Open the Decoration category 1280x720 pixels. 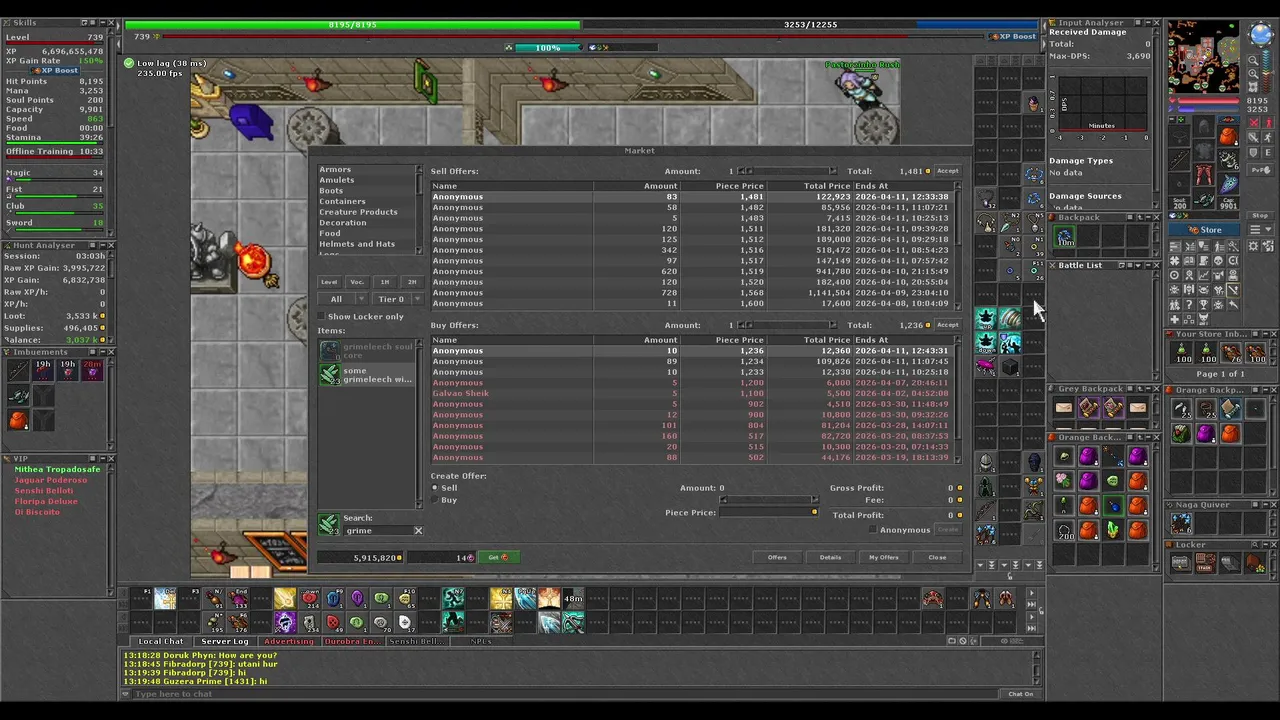tap(343, 223)
